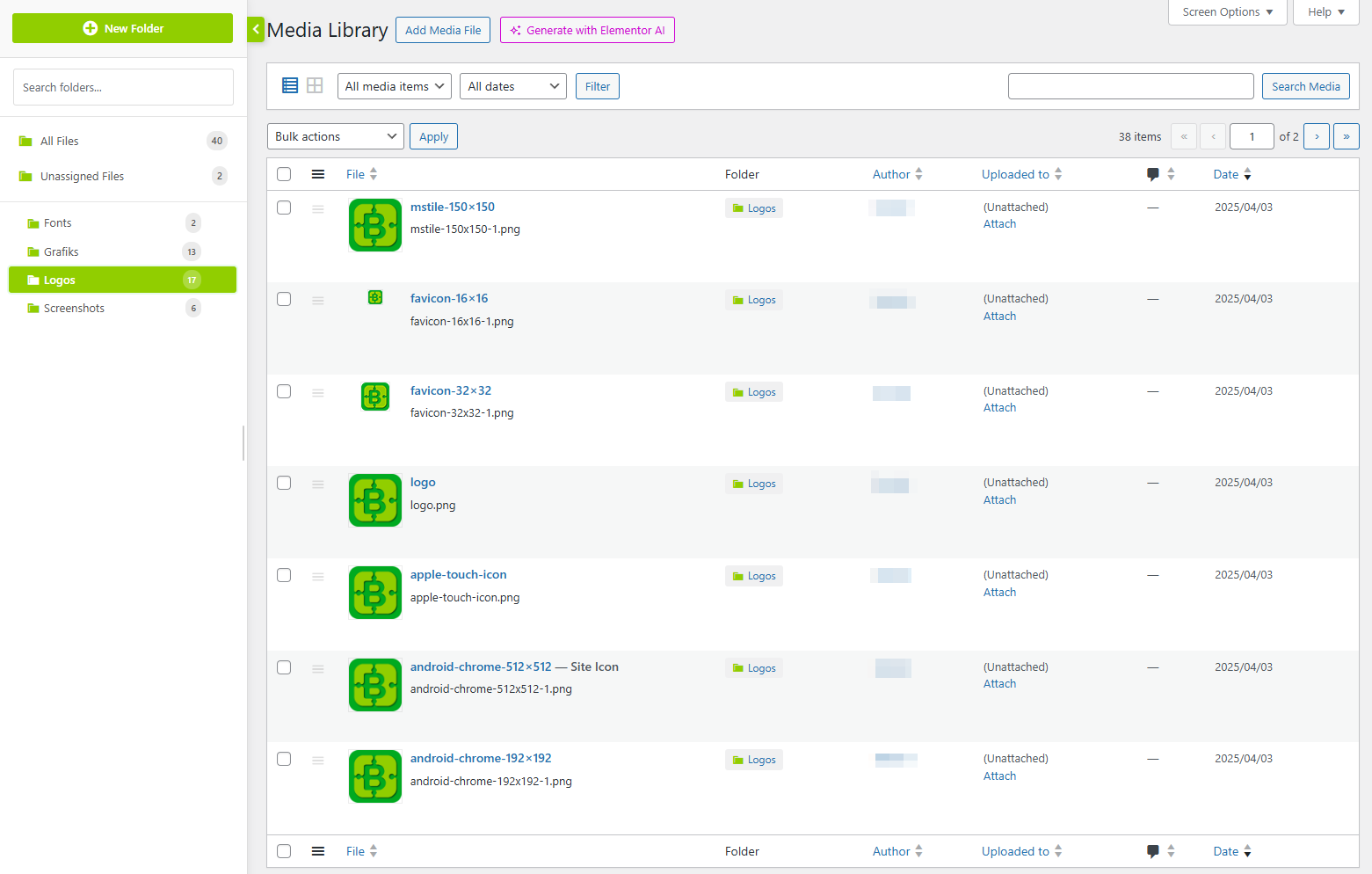Focus the Search folders input field
This screenshot has height=874, width=1372.
pyautogui.click(x=123, y=87)
